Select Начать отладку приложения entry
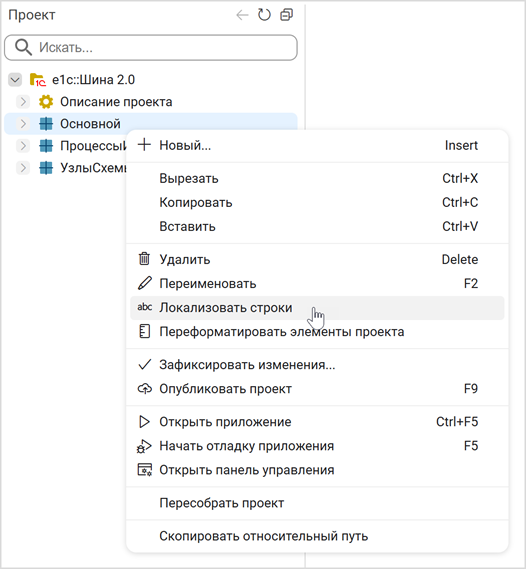Image resolution: width=526 pixels, height=569 pixels. tap(317, 446)
